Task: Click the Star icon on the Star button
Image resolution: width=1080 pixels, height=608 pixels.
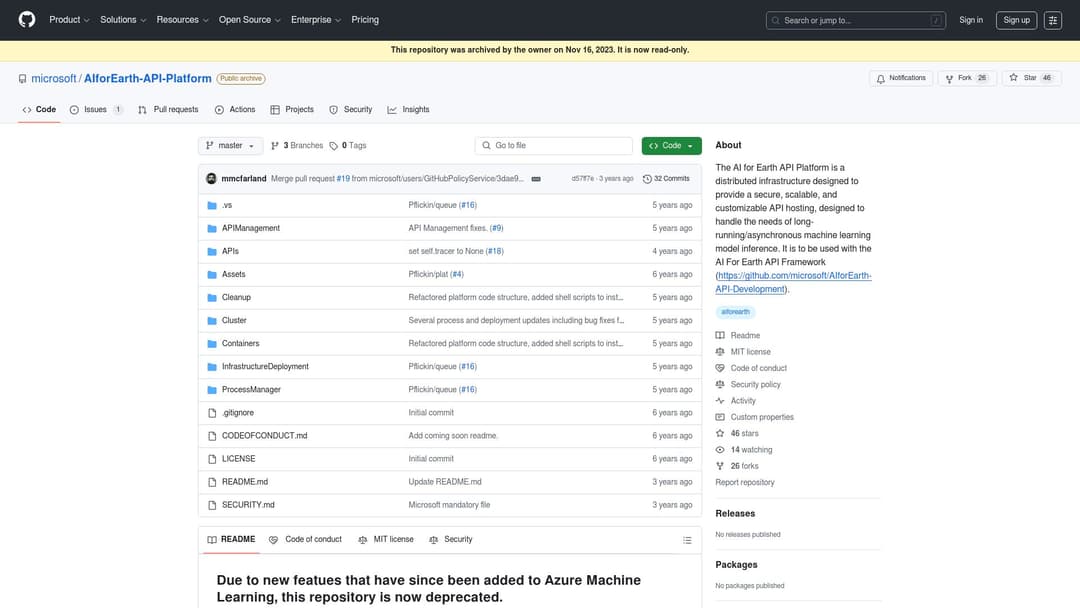Action: pos(1013,78)
